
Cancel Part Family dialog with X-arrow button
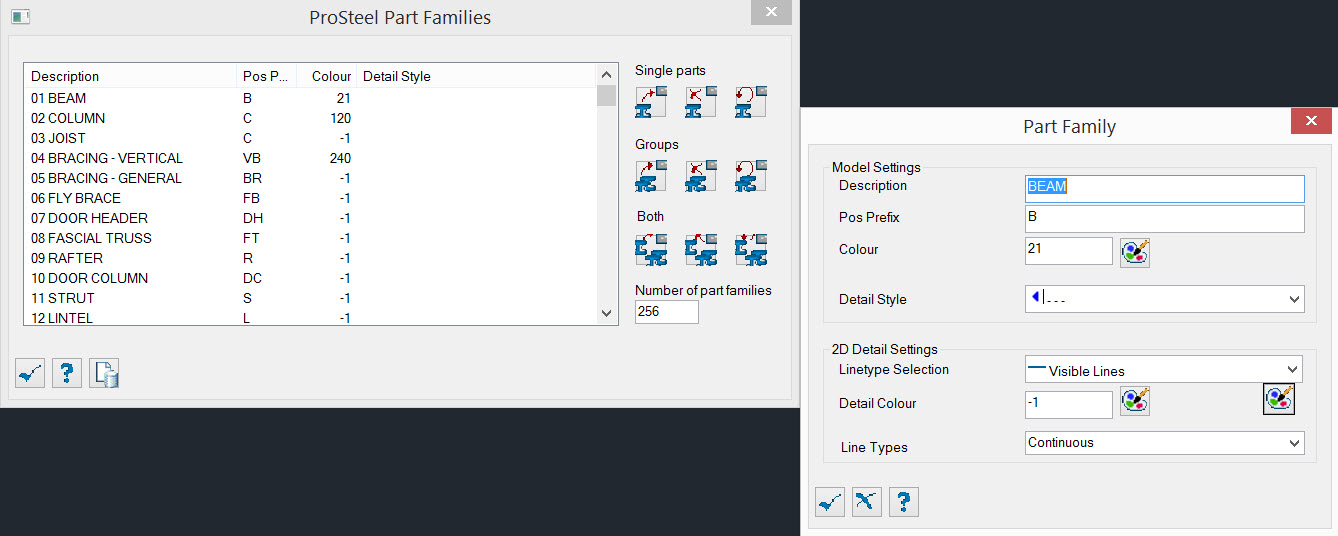(867, 502)
